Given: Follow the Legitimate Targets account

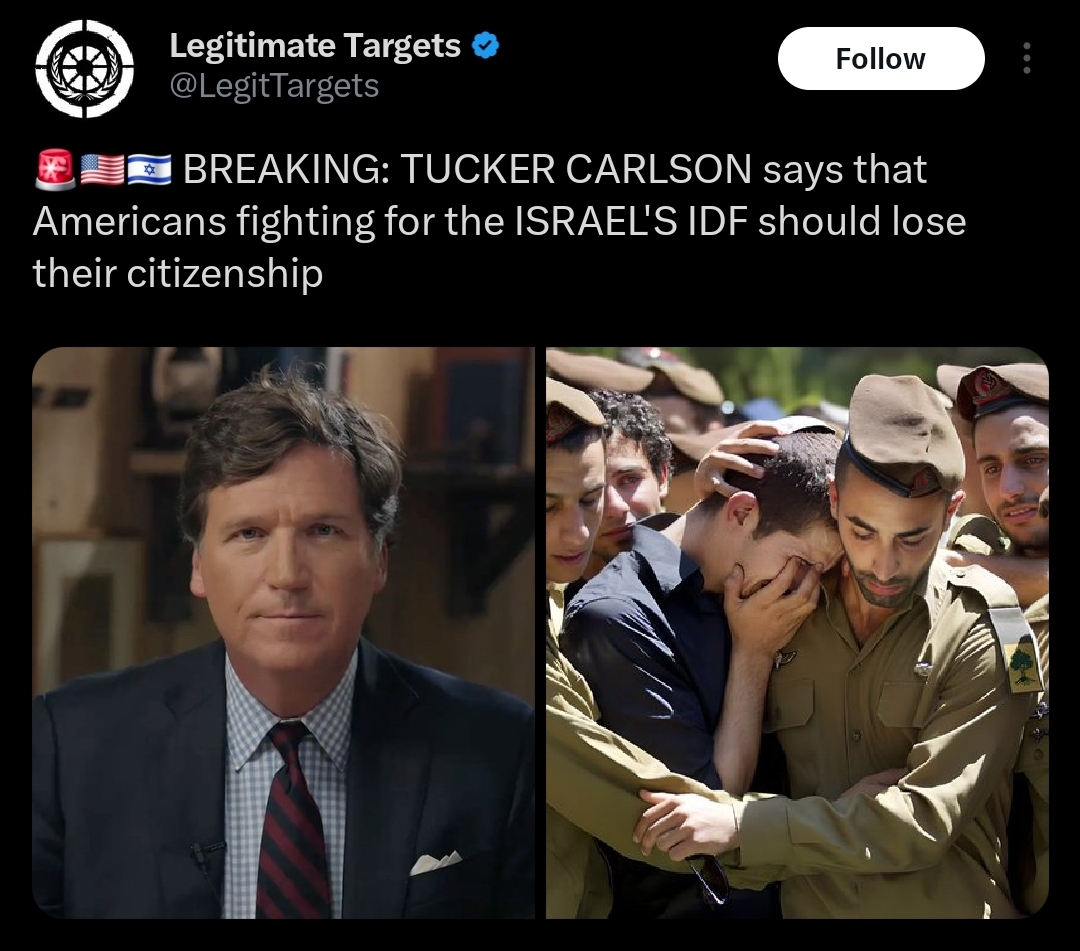Looking at the screenshot, I should (x=881, y=59).
